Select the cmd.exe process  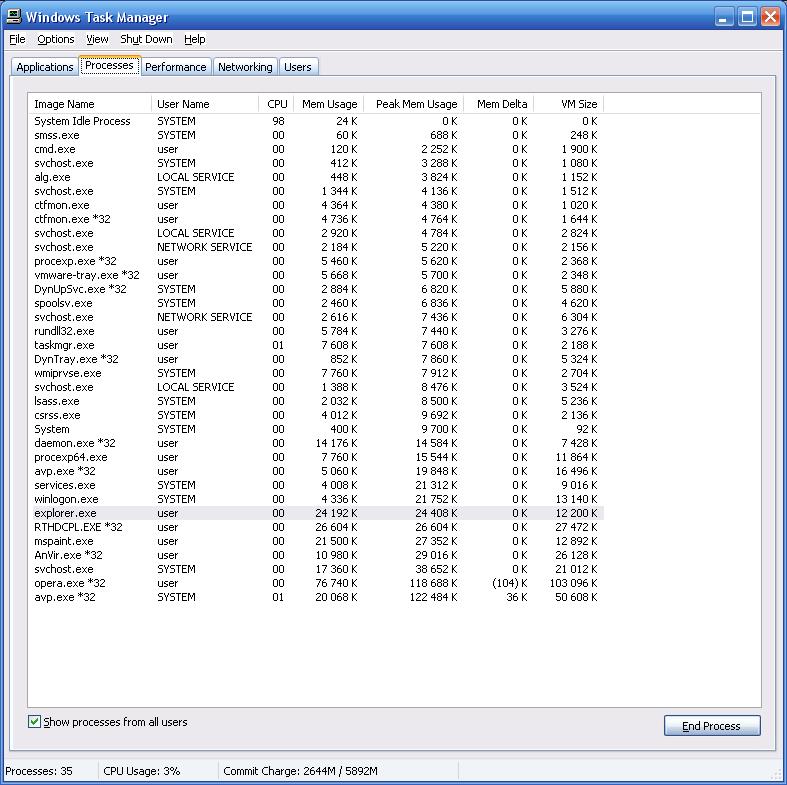tap(316, 149)
